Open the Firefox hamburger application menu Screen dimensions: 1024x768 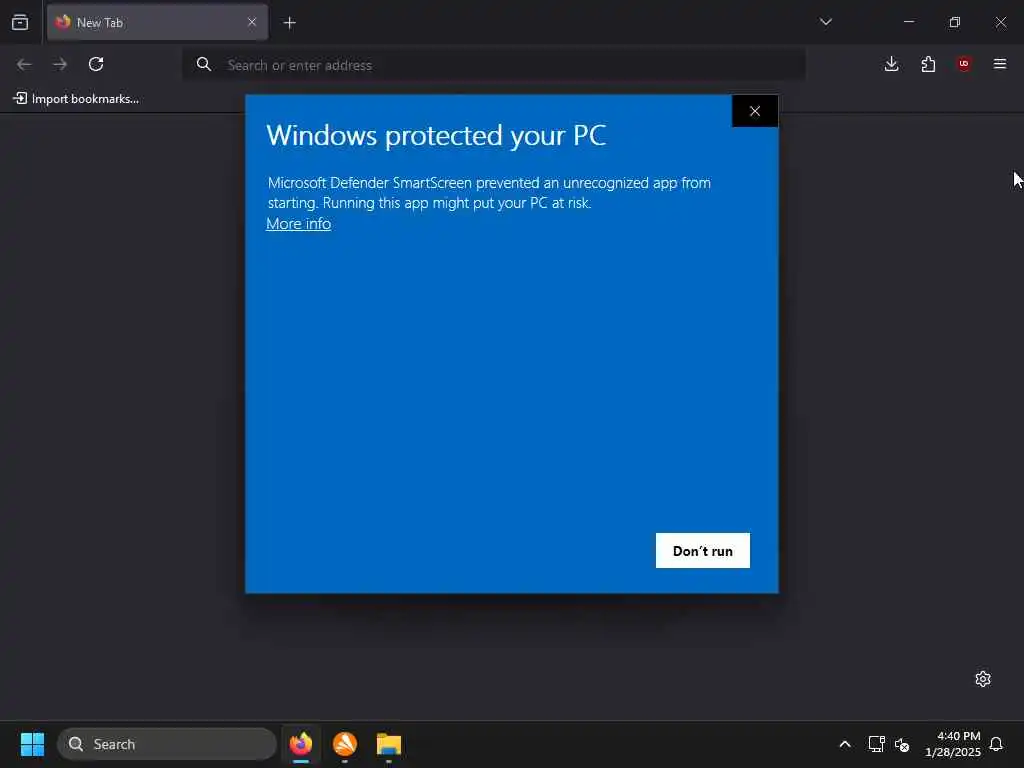(x=1000, y=64)
